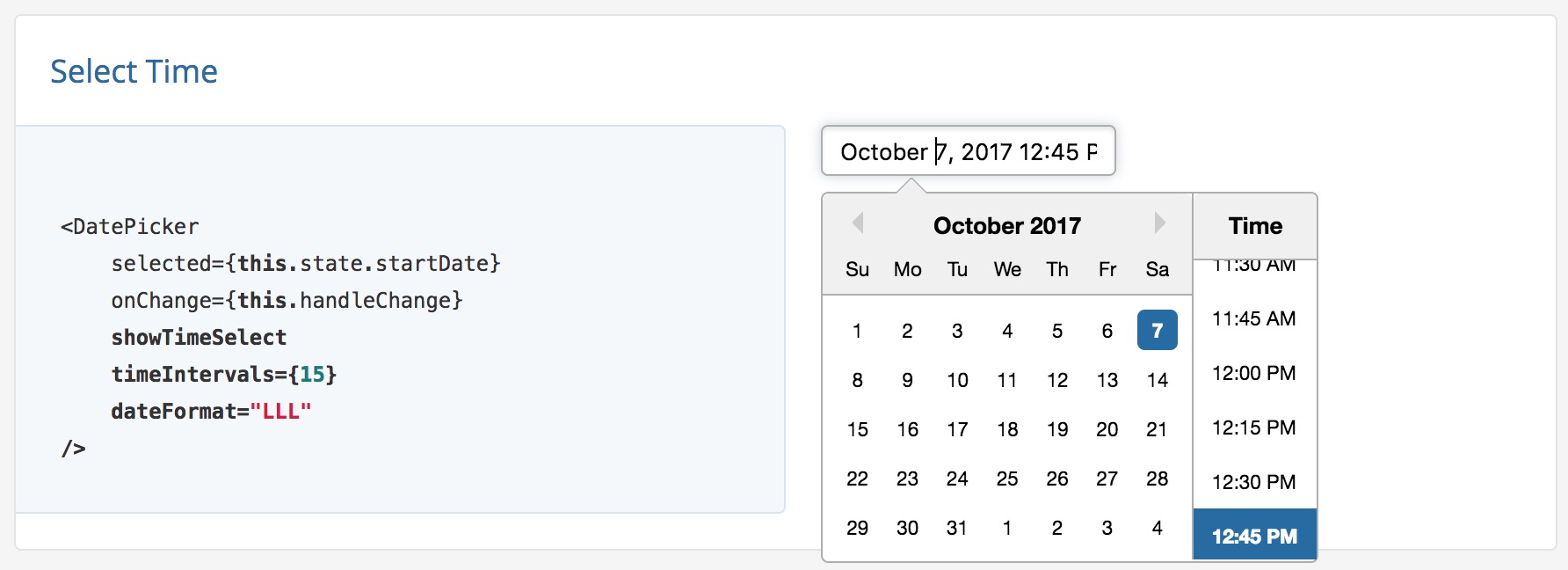Click the October 2017 month header
Viewport: 1568px width, 570px height.
[1007, 225]
